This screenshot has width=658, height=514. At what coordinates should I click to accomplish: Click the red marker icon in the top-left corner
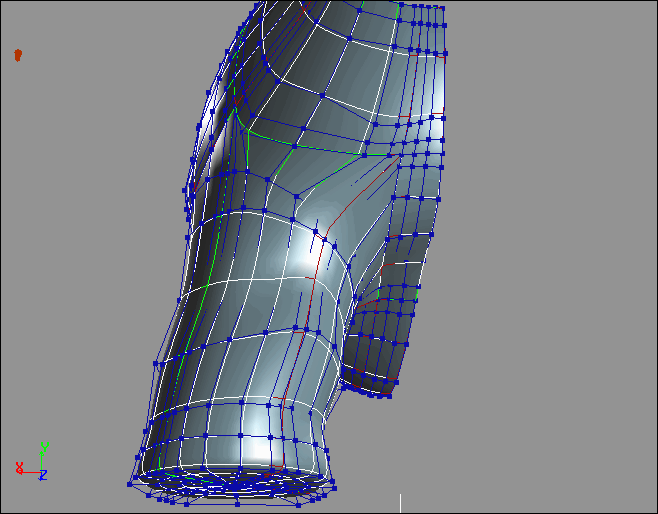click(17, 54)
